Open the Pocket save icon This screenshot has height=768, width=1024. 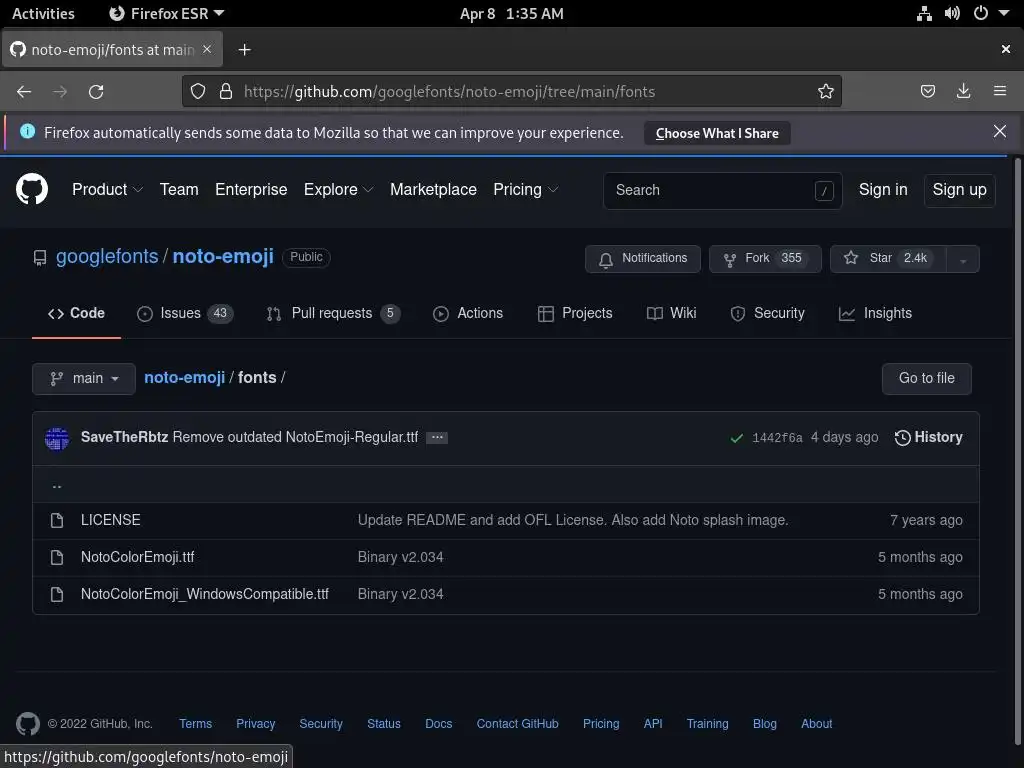(927, 91)
